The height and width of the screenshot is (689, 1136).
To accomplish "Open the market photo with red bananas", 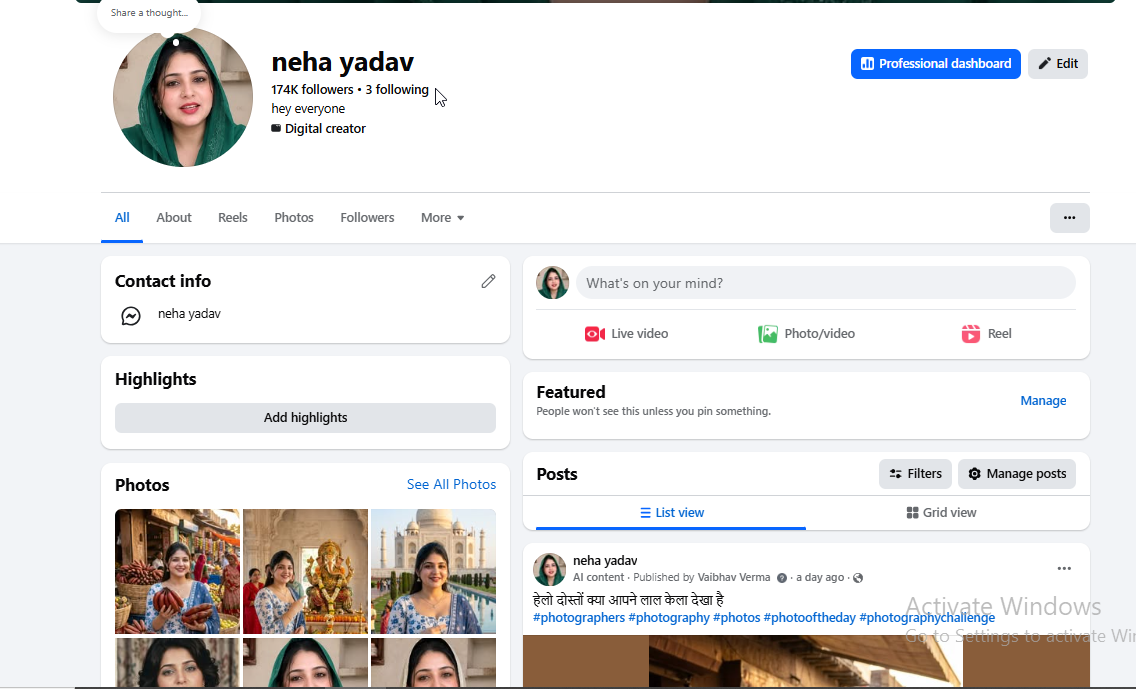I will pyautogui.click(x=177, y=572).
